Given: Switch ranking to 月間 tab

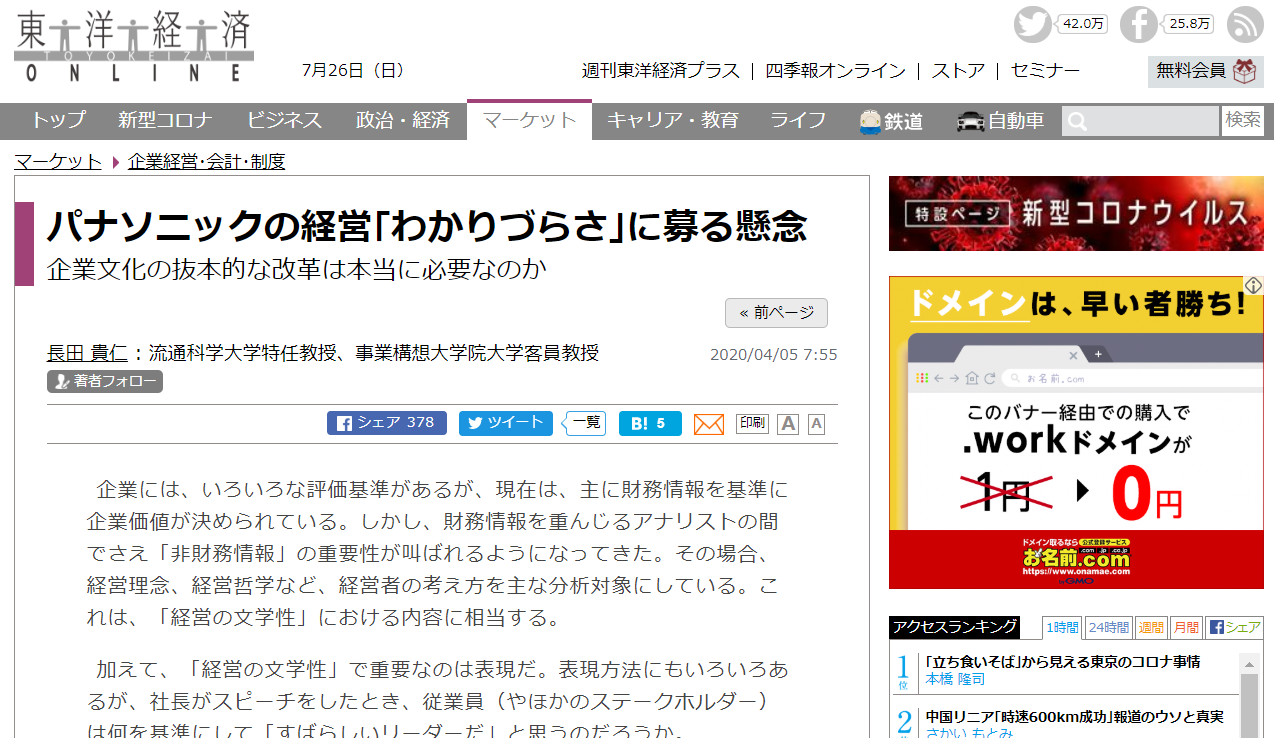Looking at the screenshot, I should (x=1186, y=628).
